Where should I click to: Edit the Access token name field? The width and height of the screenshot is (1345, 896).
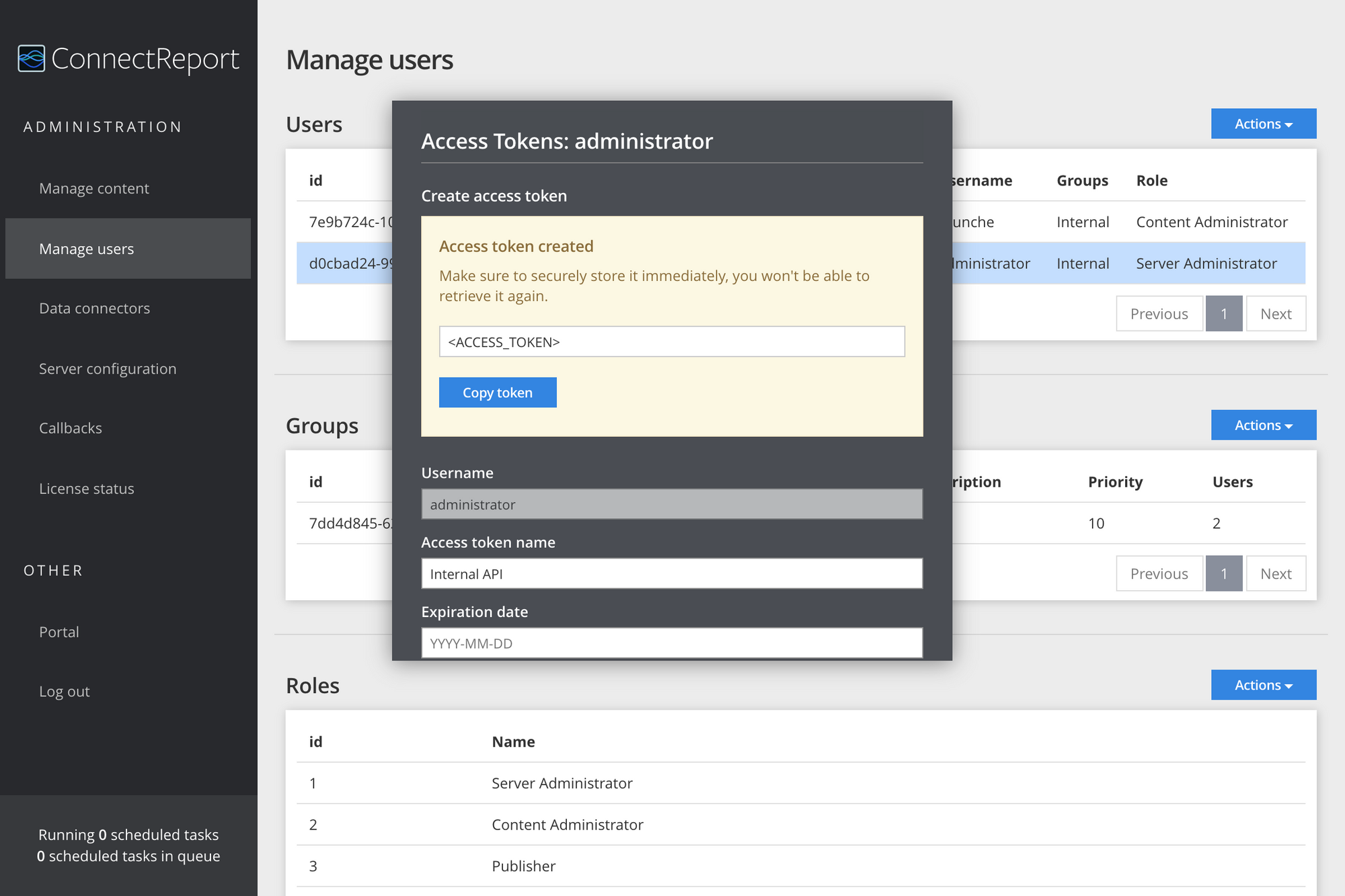click(670, 573)
